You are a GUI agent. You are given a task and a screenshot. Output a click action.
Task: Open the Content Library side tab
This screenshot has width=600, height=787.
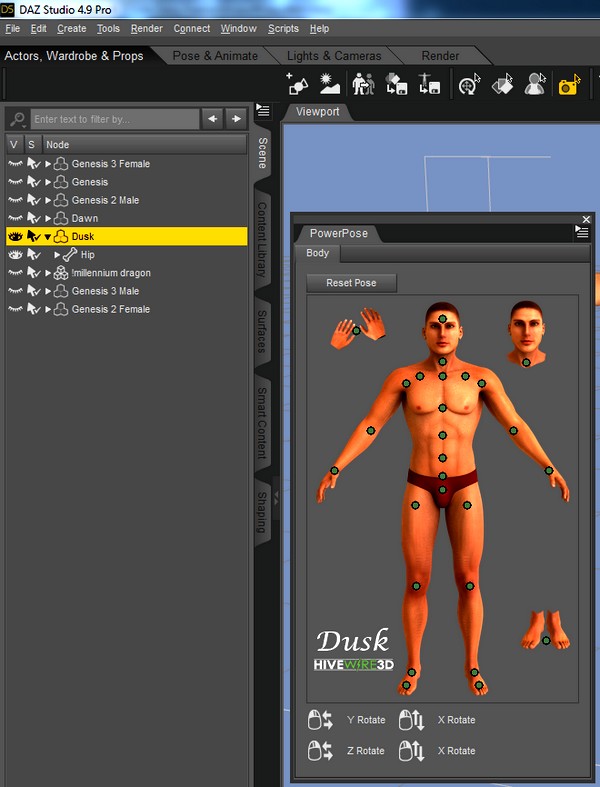[262, 239]
